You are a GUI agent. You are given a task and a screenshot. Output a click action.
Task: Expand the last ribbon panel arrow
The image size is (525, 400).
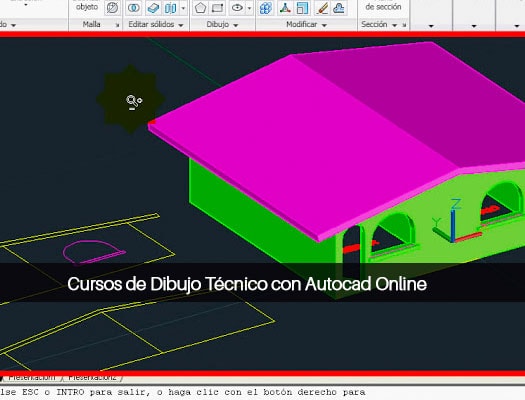[517, 25]
